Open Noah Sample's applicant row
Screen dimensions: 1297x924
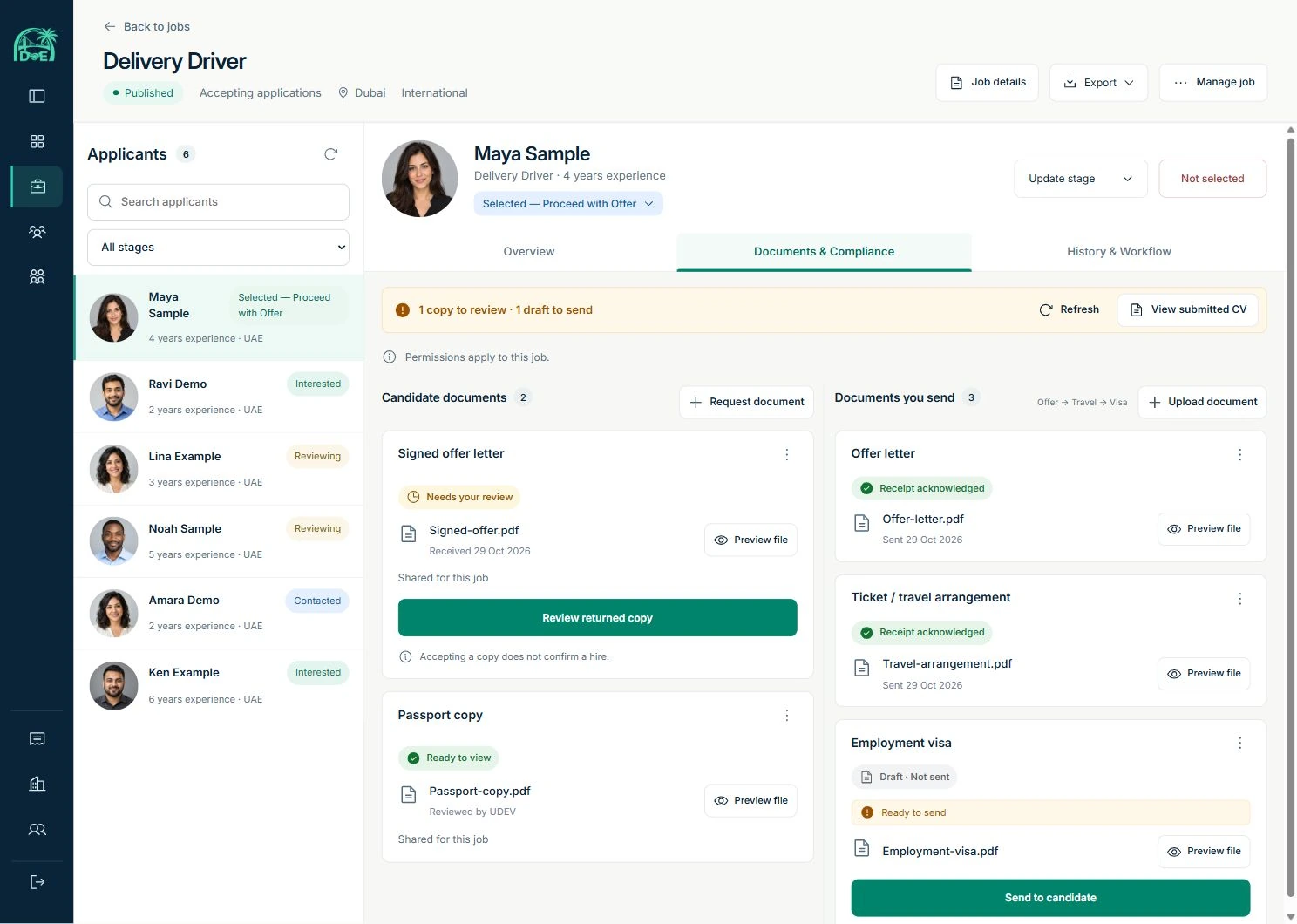coord(219,541)
